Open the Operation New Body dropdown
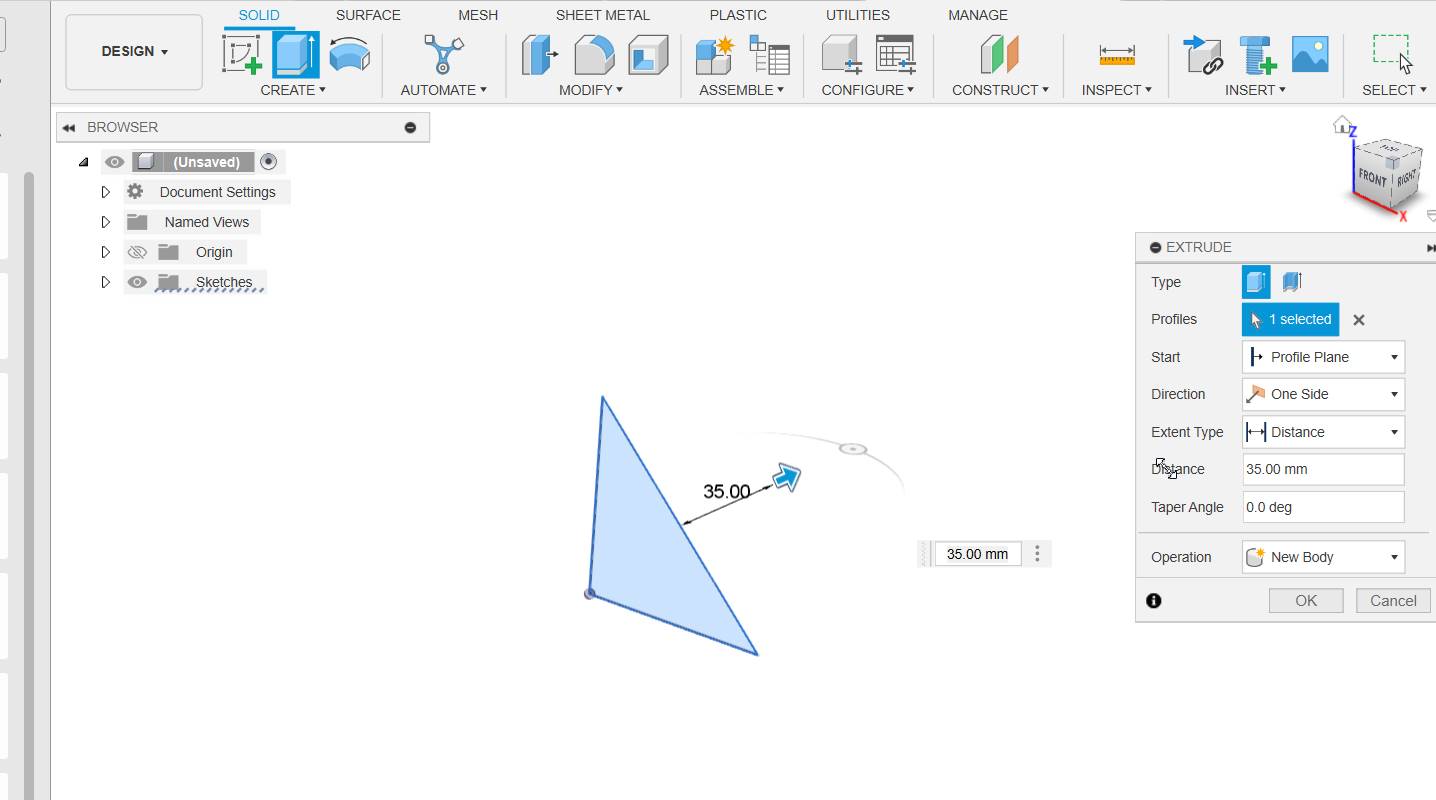 [1323, 557]
